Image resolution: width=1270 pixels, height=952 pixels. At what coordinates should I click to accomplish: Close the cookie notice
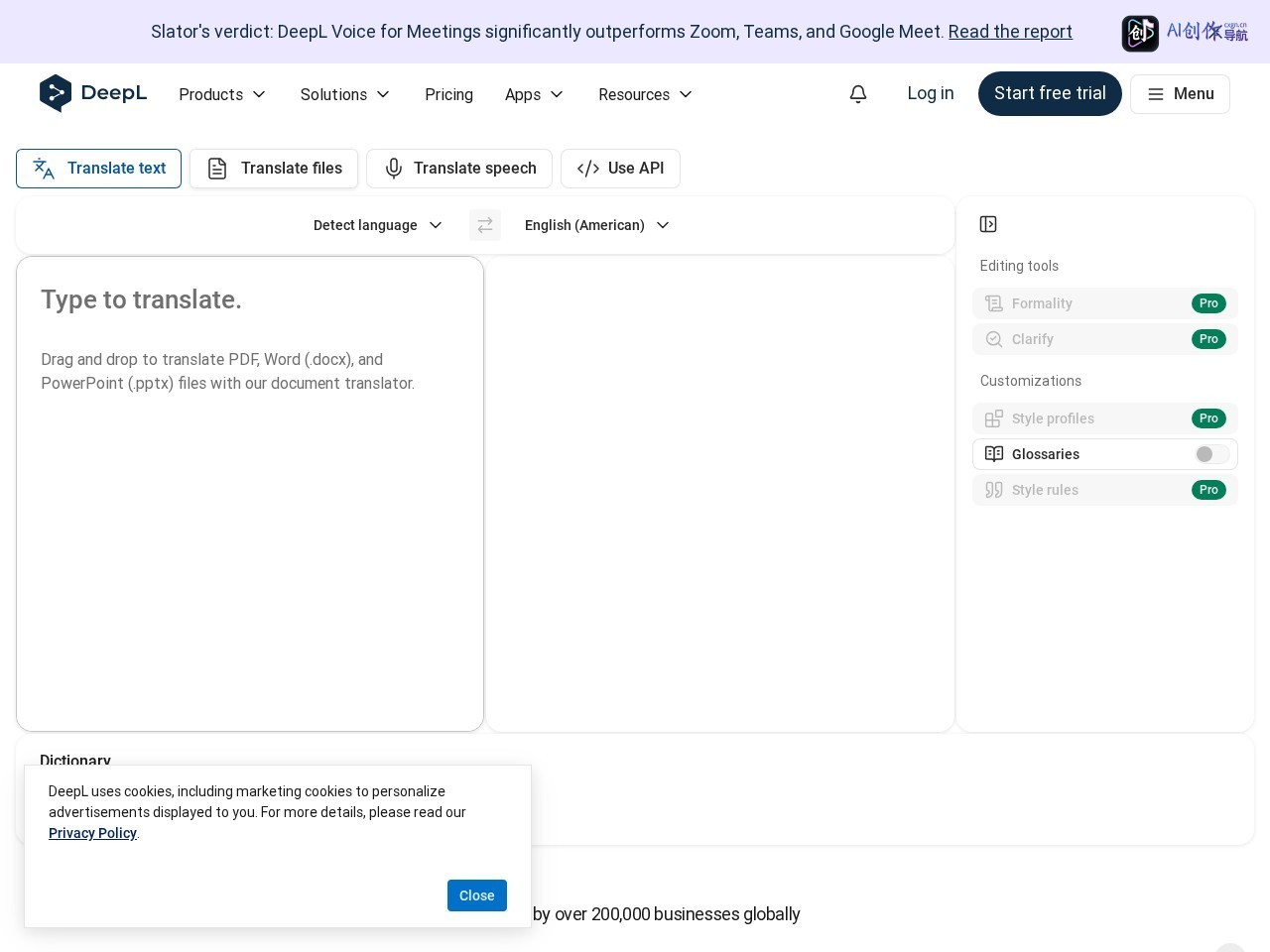click(x=477, y=895)
